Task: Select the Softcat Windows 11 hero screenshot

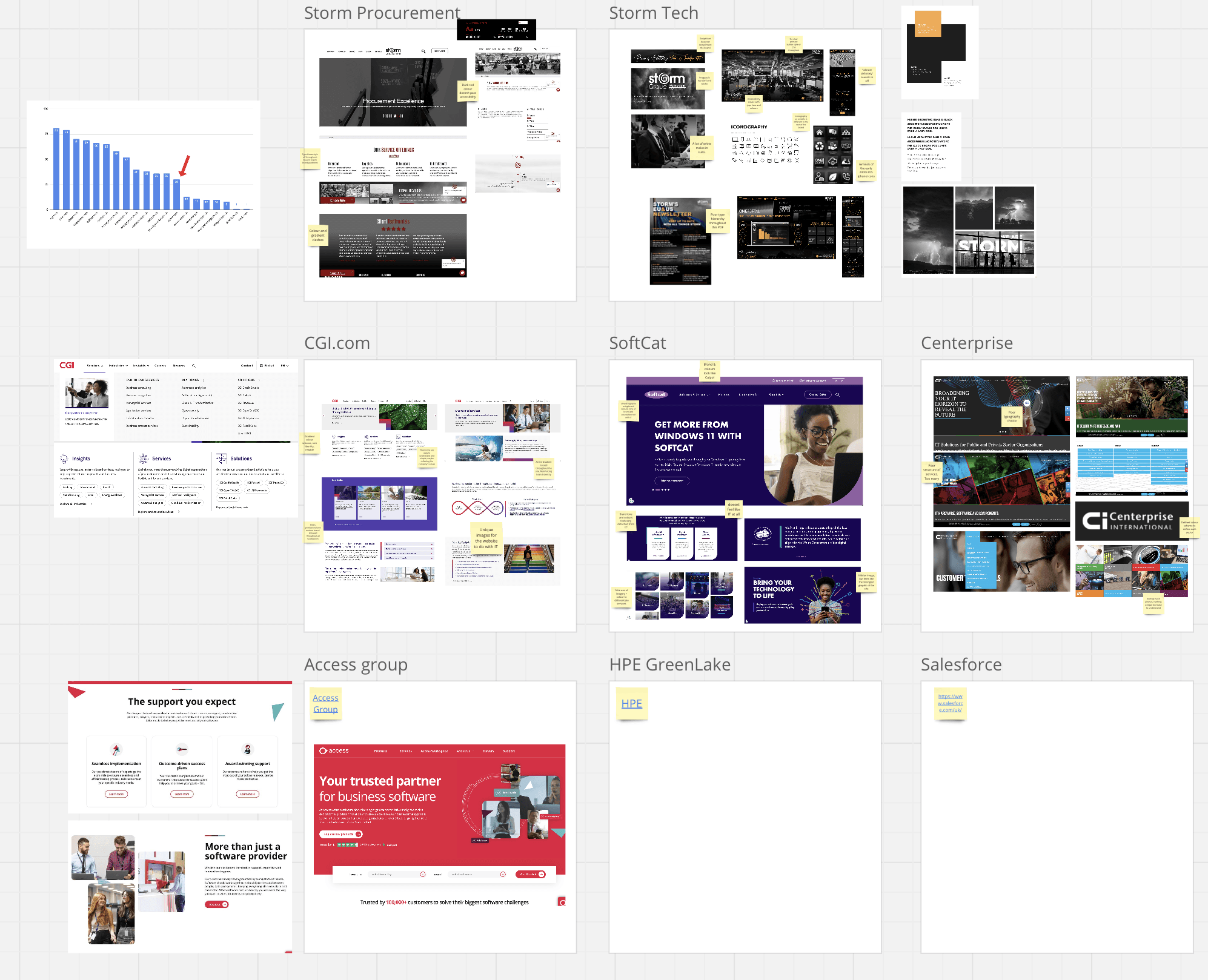Action: [x=745, y=442]
